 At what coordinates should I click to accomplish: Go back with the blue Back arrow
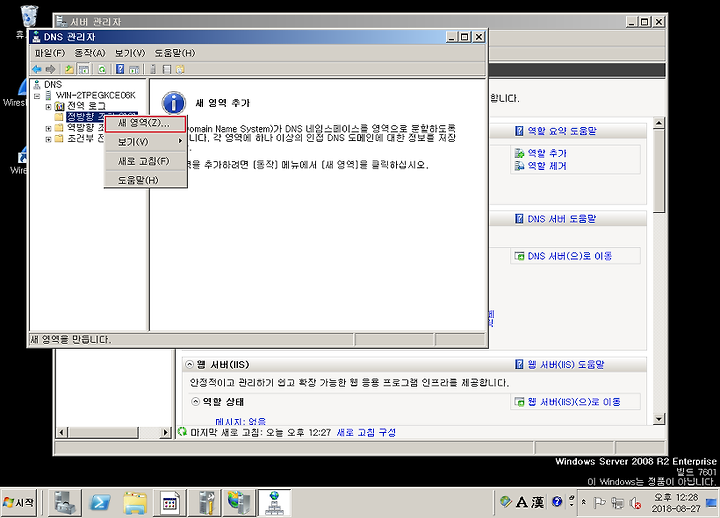coord(36,69)
